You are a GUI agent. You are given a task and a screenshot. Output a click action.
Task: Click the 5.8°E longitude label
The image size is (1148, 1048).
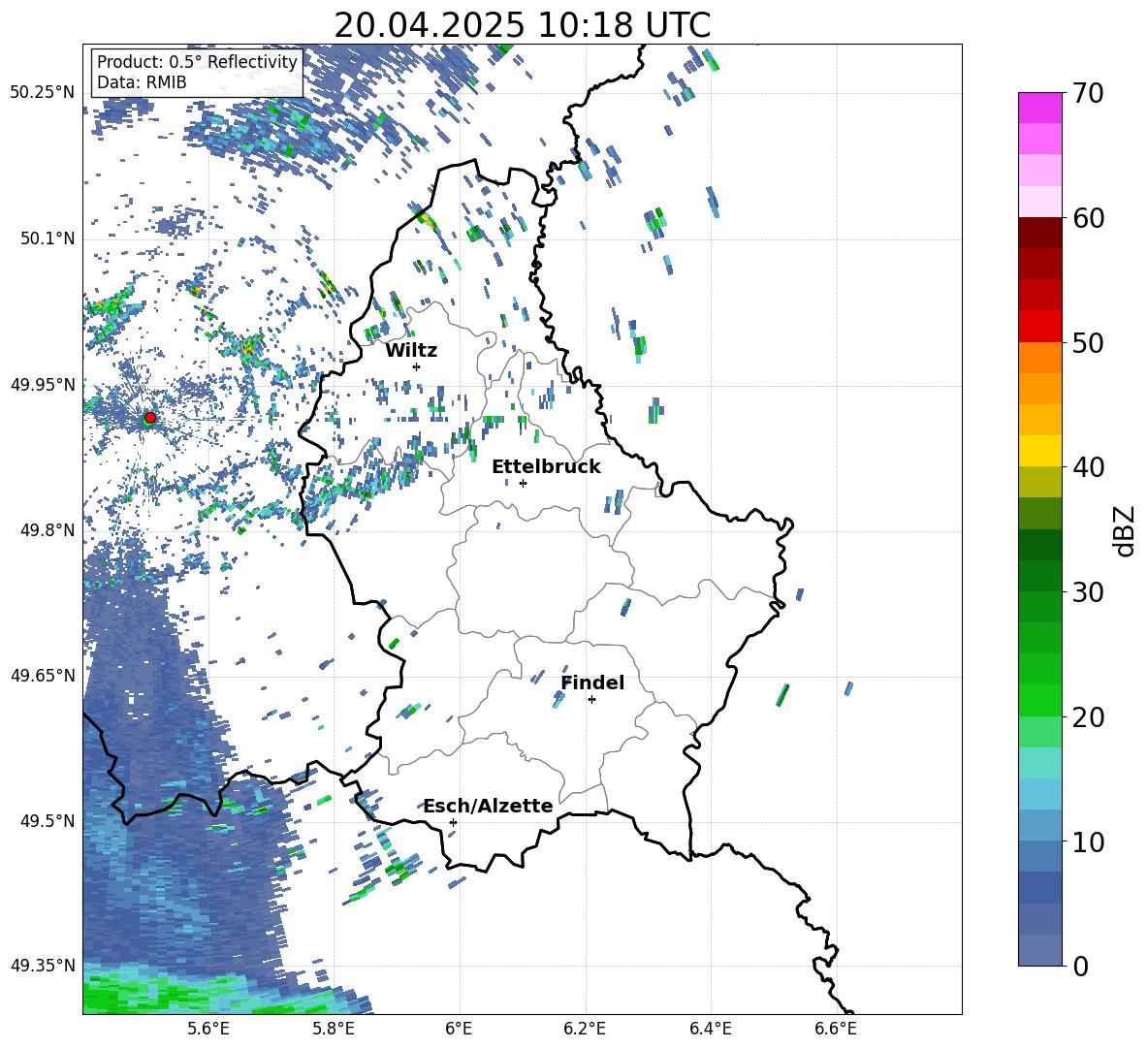click(x=334, y=1029)
